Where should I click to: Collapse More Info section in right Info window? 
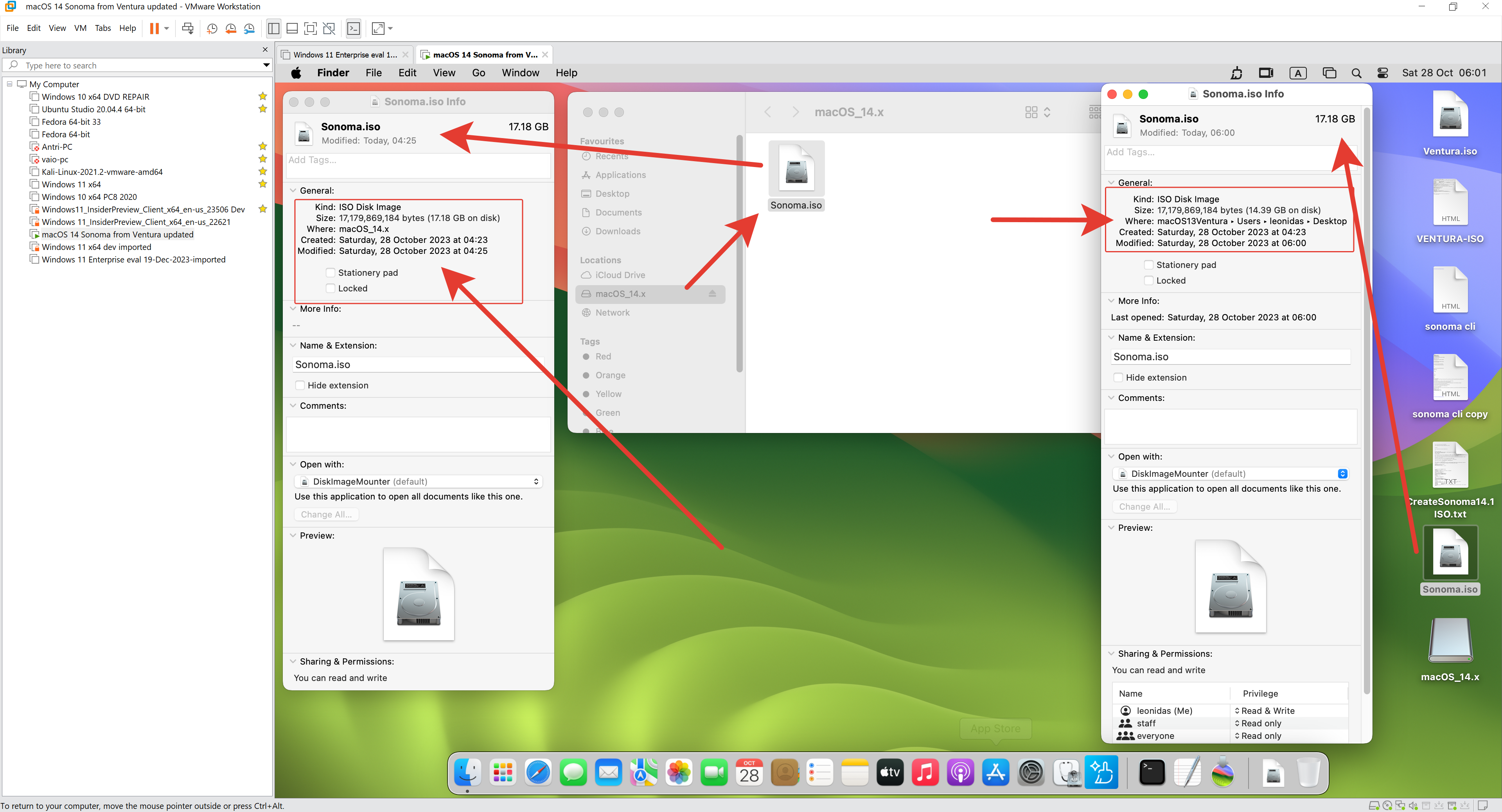(1111, 301)
